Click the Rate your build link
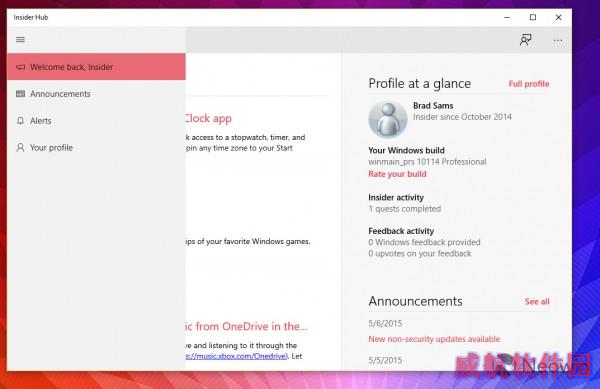Image resolution: width=600 pixels, height=389 pixels. 397,174
